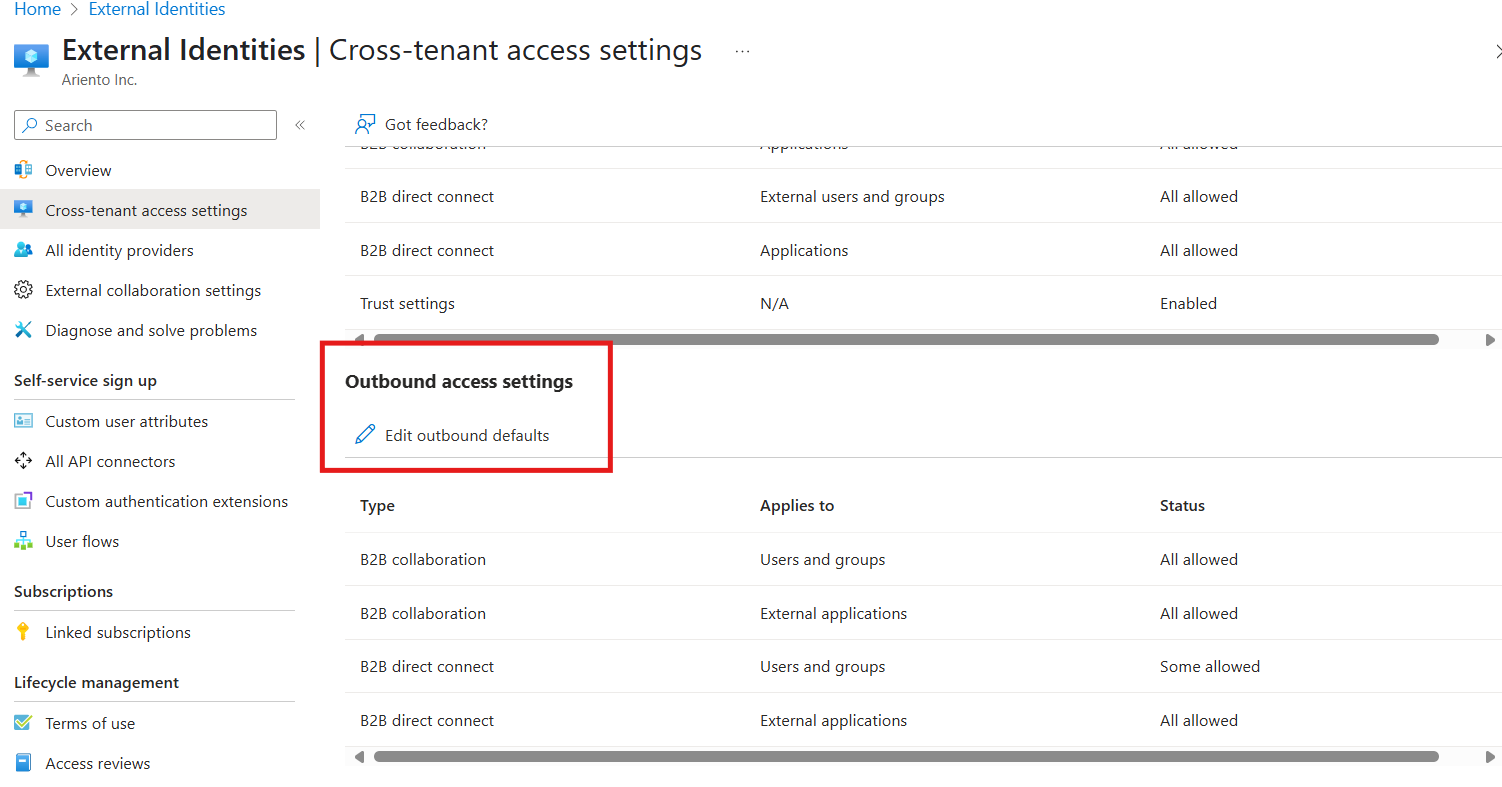Click the pencil icon for outbound defaults
This screenshot has width=1502, height=787.
[365, 435]
